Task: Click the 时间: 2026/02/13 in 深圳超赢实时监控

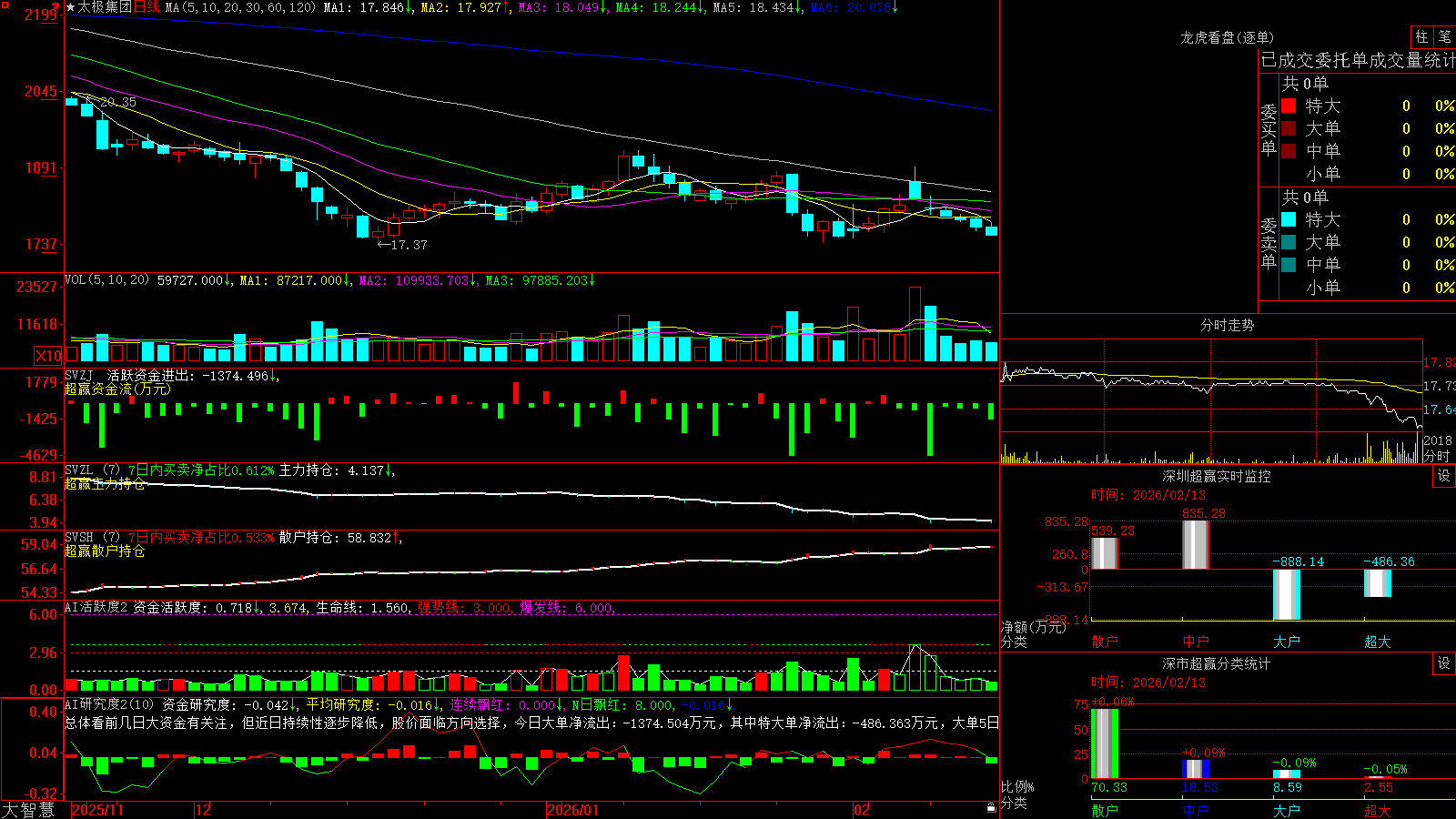Action: point(1148,495)
